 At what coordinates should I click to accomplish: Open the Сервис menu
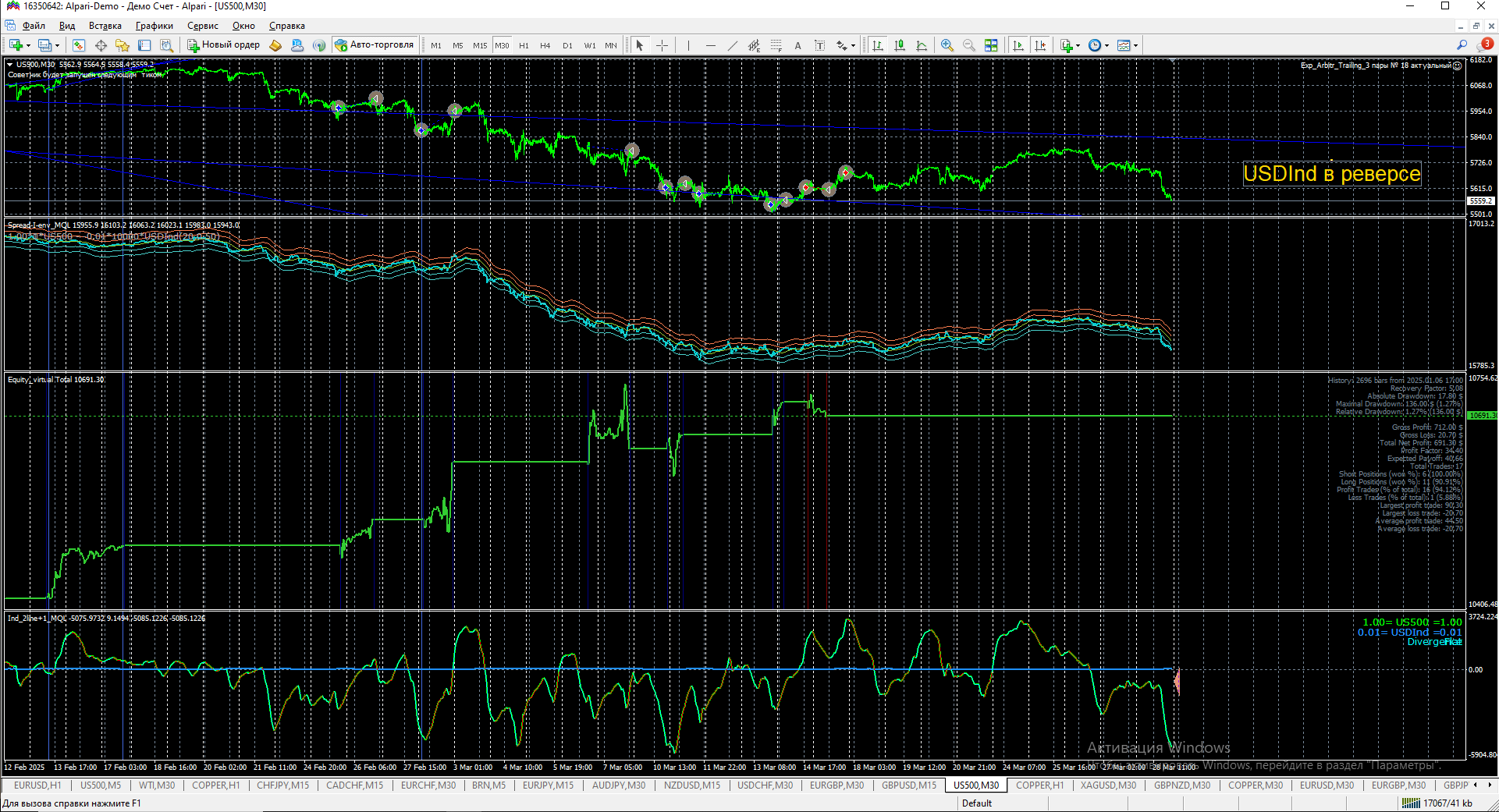[x=203, y=26]
